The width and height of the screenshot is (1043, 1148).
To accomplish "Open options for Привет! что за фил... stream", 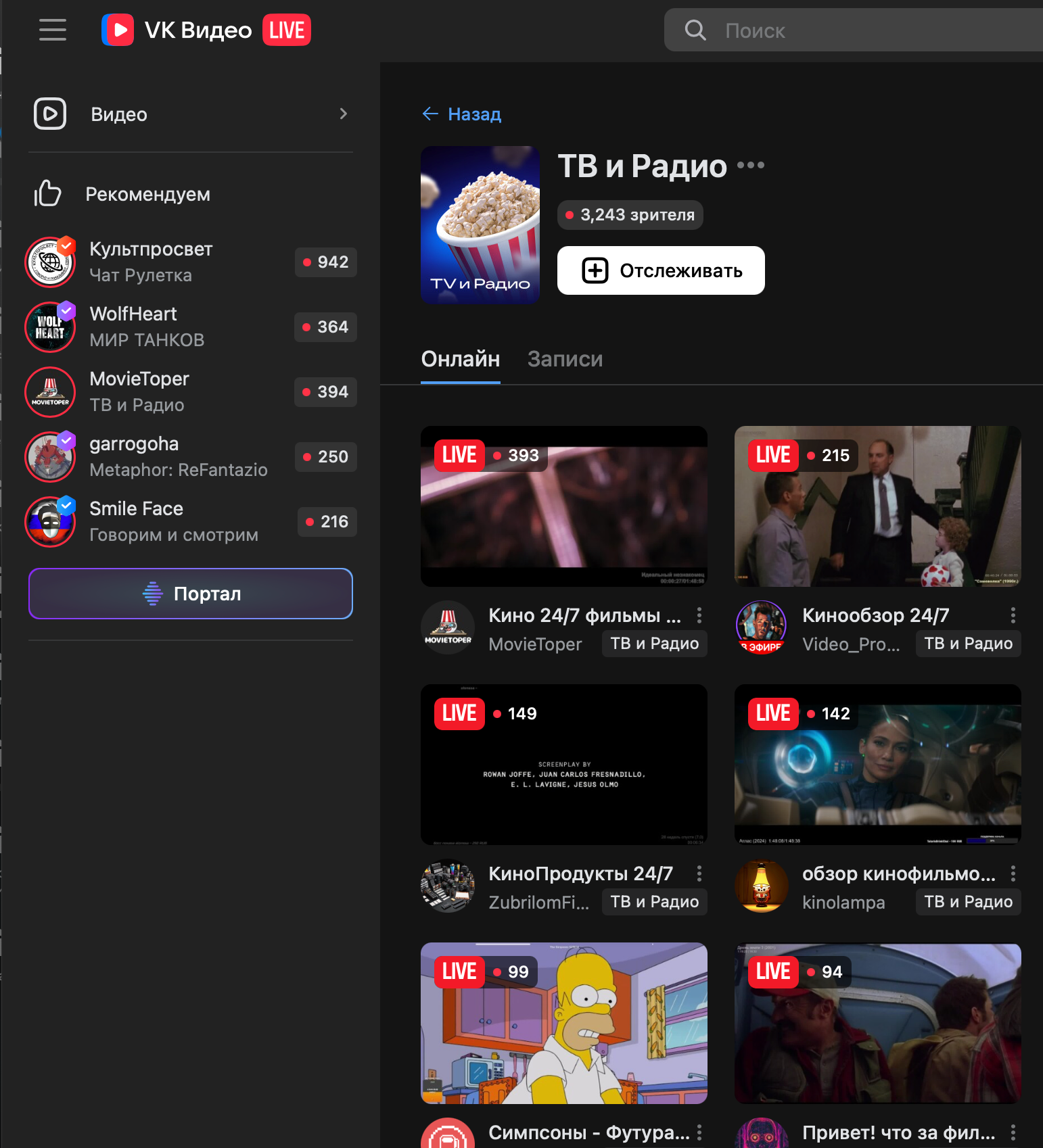I will click(1013, 1132).
